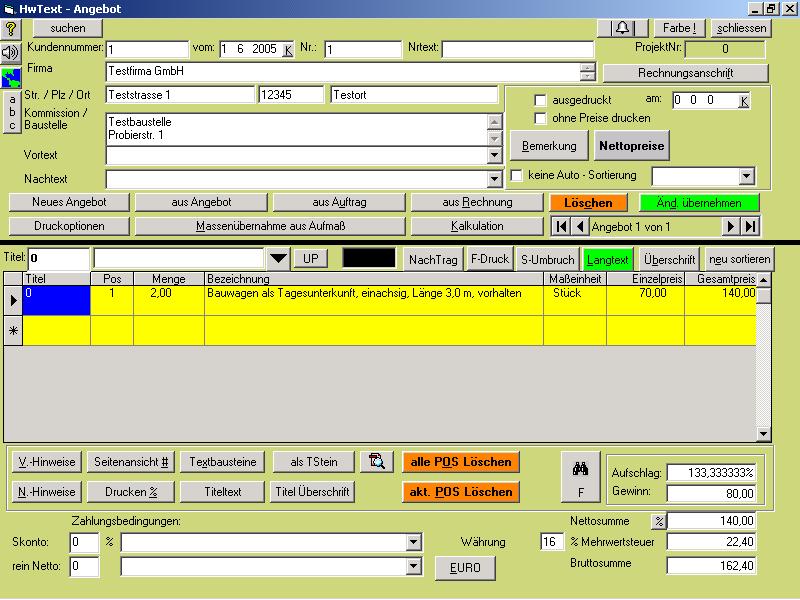Click the speaker sound icon

[x=11, y=53]
